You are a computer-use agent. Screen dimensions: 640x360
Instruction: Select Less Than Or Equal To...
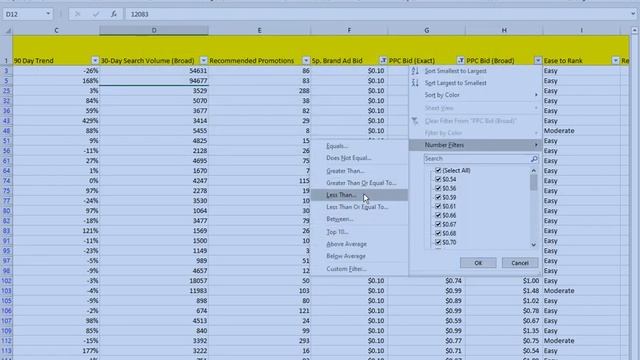click(359, 207)
